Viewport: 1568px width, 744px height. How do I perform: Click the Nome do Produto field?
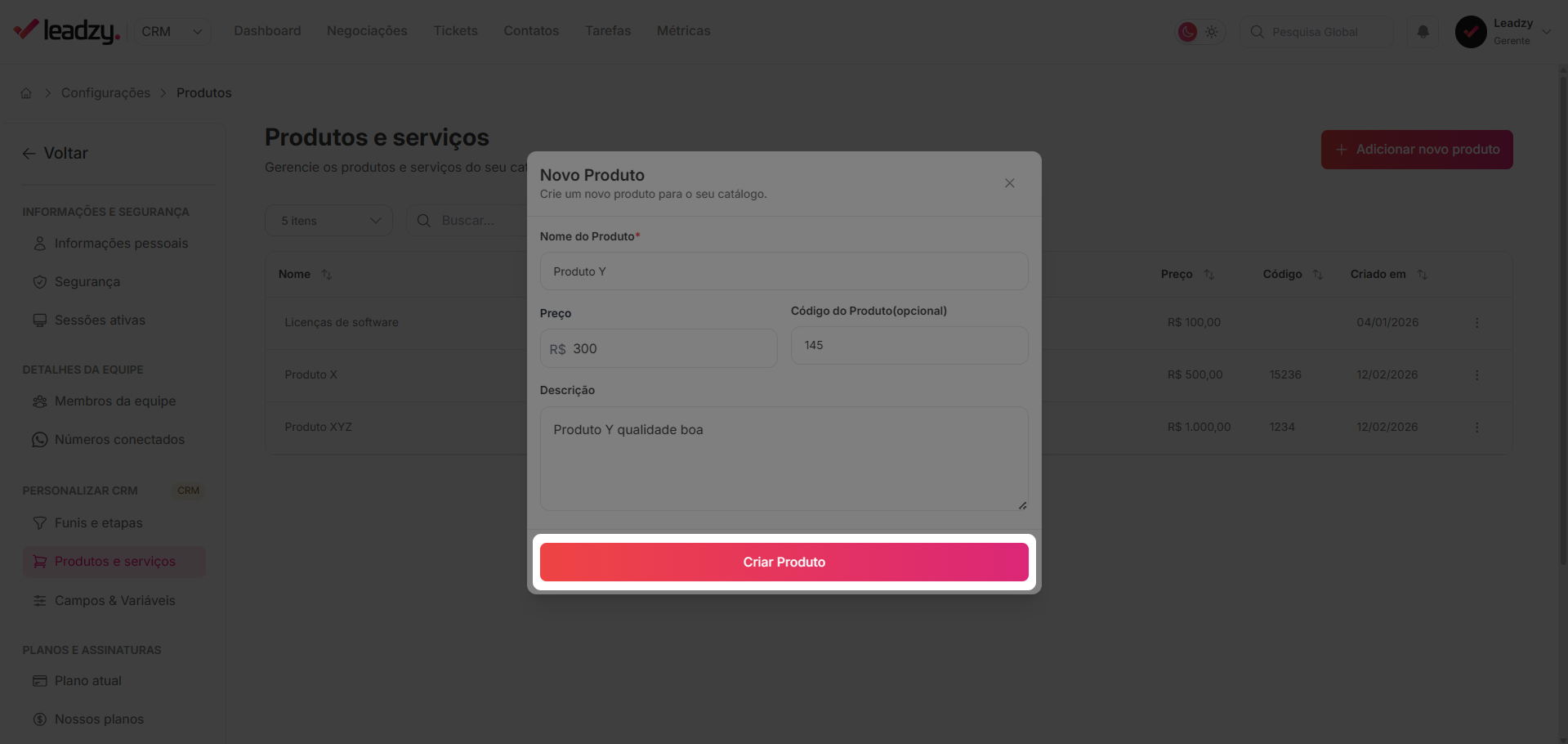pos(784,271)
